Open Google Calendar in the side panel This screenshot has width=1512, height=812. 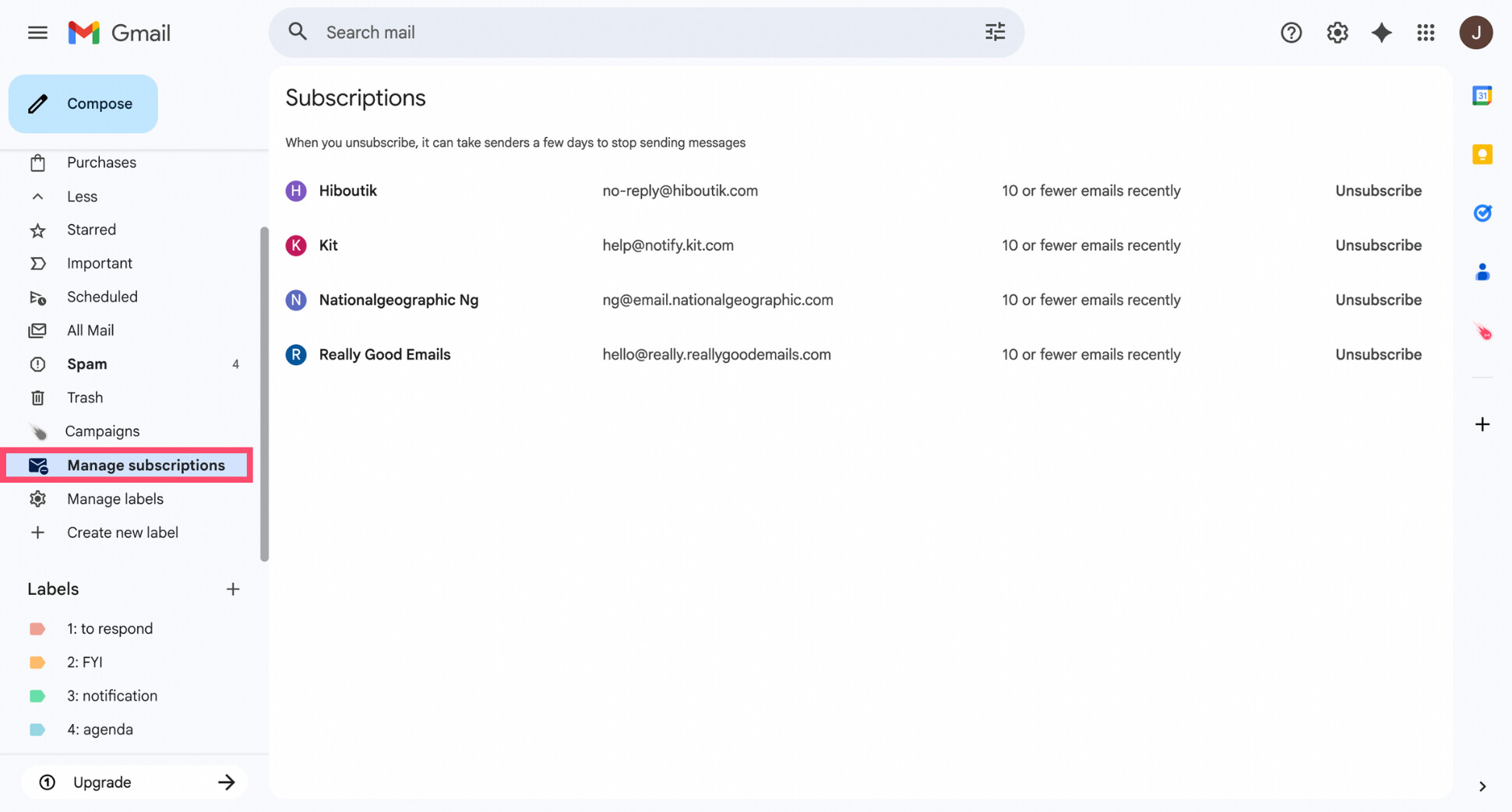[x=1482, y=95]
